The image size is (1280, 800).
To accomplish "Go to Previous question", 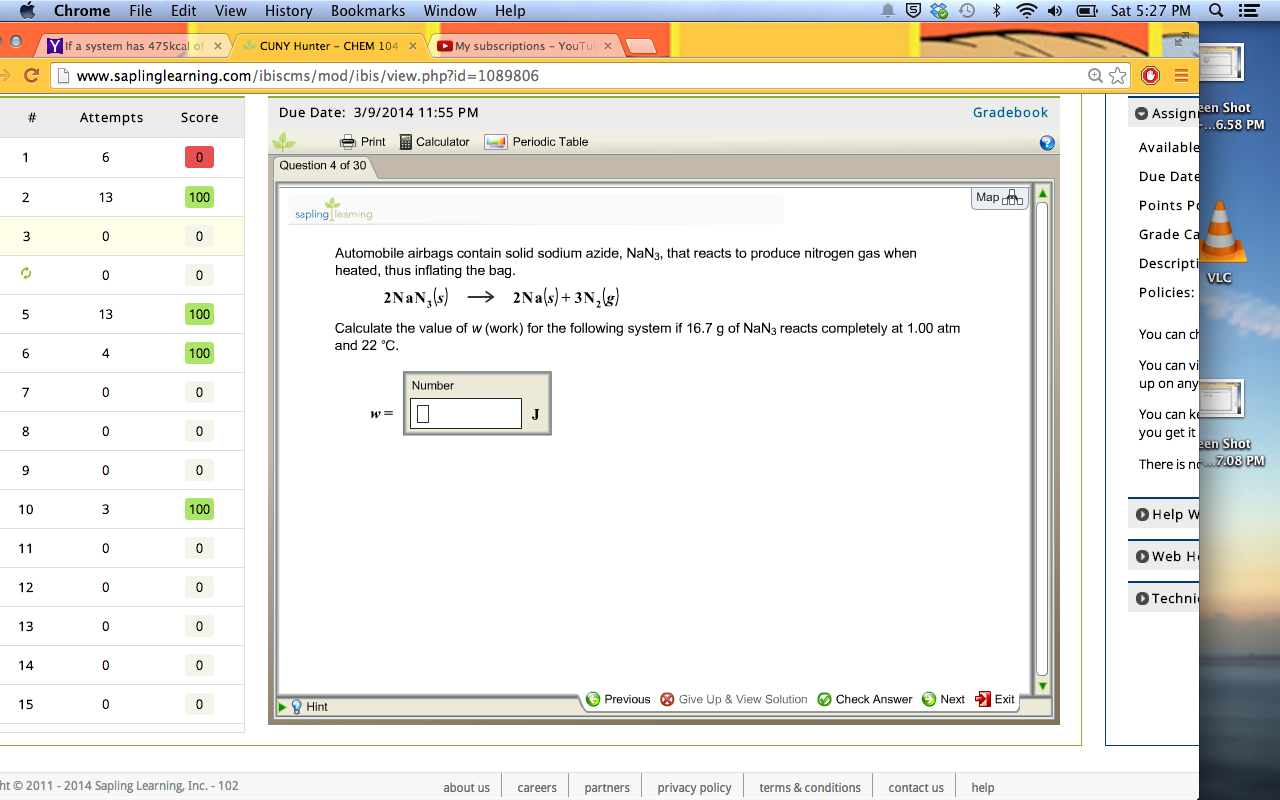I will click(x=618, y=699).
